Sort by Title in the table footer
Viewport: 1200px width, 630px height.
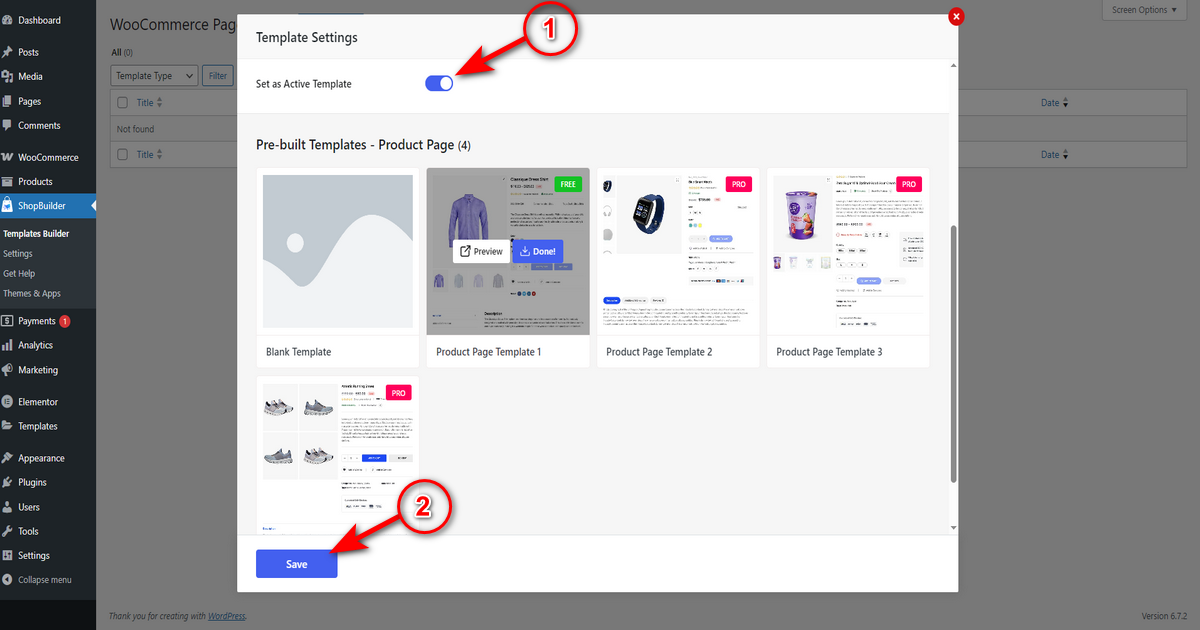pos(149,155)
